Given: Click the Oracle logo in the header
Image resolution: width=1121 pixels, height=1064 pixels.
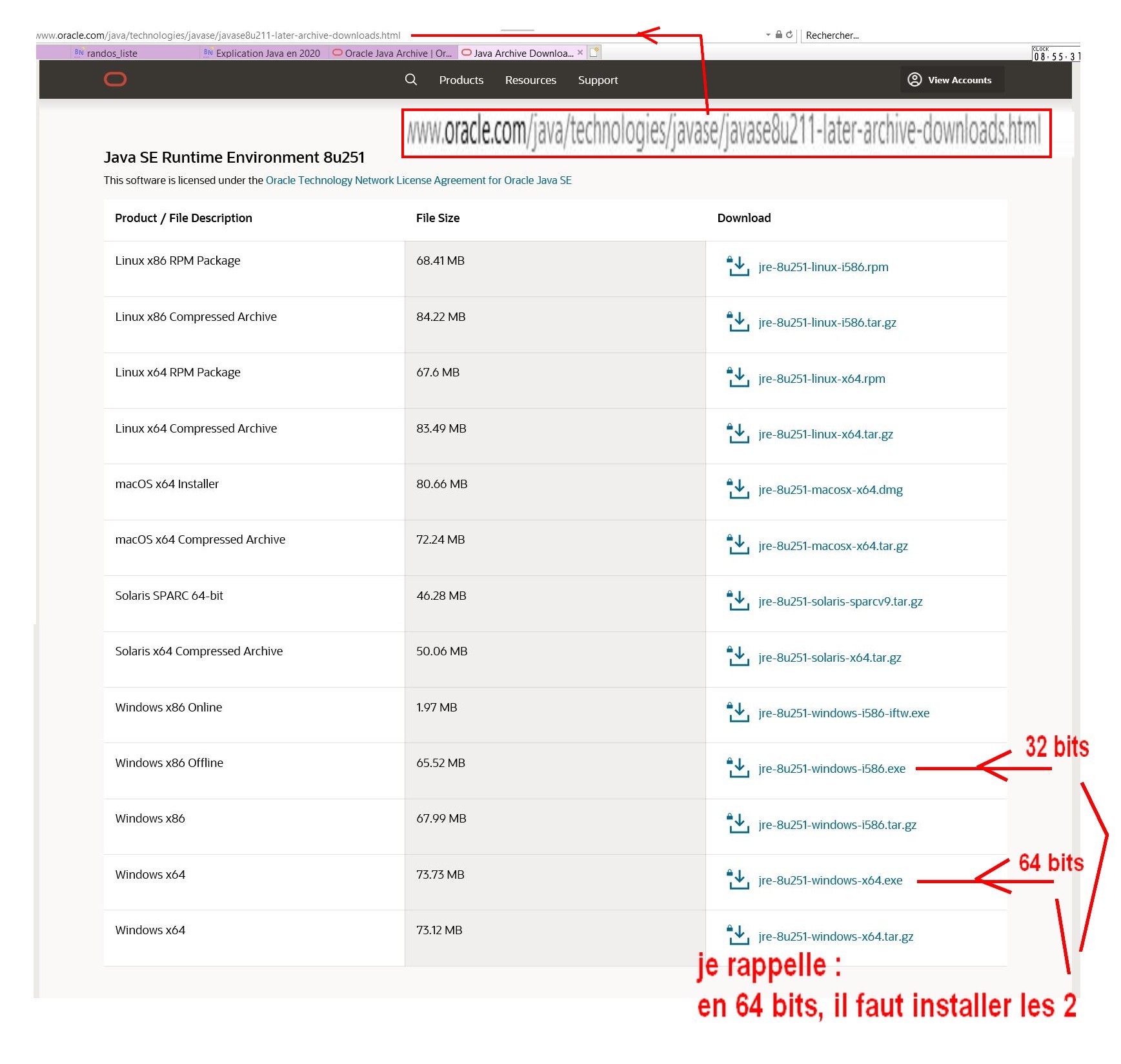Looking at the screenshot, I should point(115,79).
